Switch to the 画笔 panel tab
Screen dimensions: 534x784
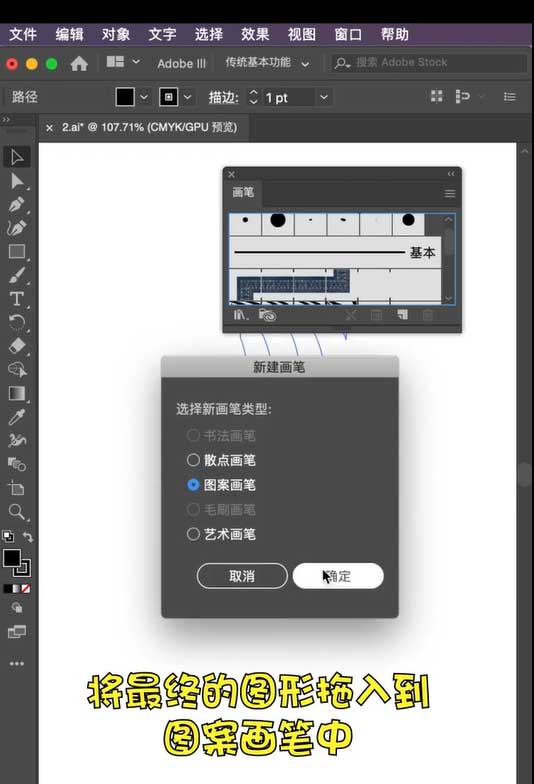click(243, 192)
